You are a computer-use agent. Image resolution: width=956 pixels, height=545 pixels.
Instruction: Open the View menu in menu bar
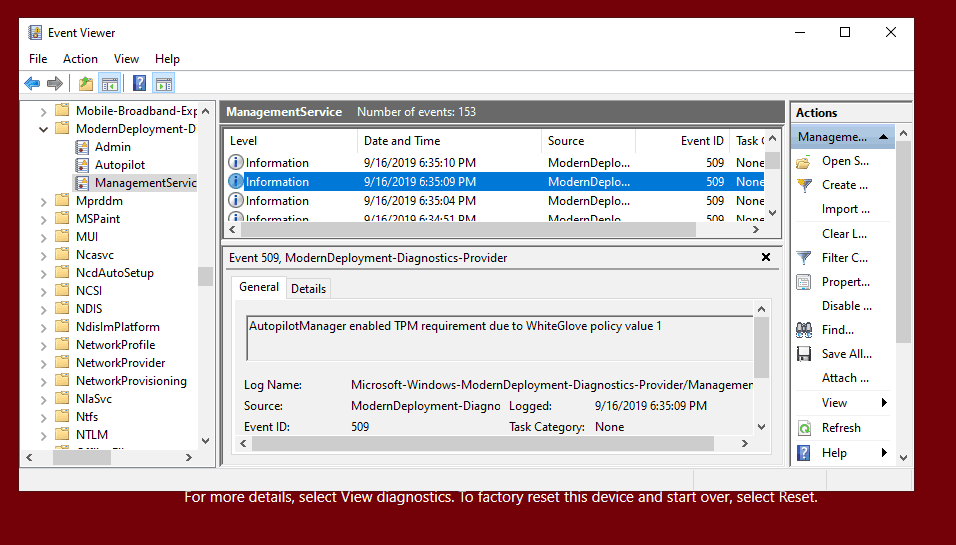click(x=126, y=59)
